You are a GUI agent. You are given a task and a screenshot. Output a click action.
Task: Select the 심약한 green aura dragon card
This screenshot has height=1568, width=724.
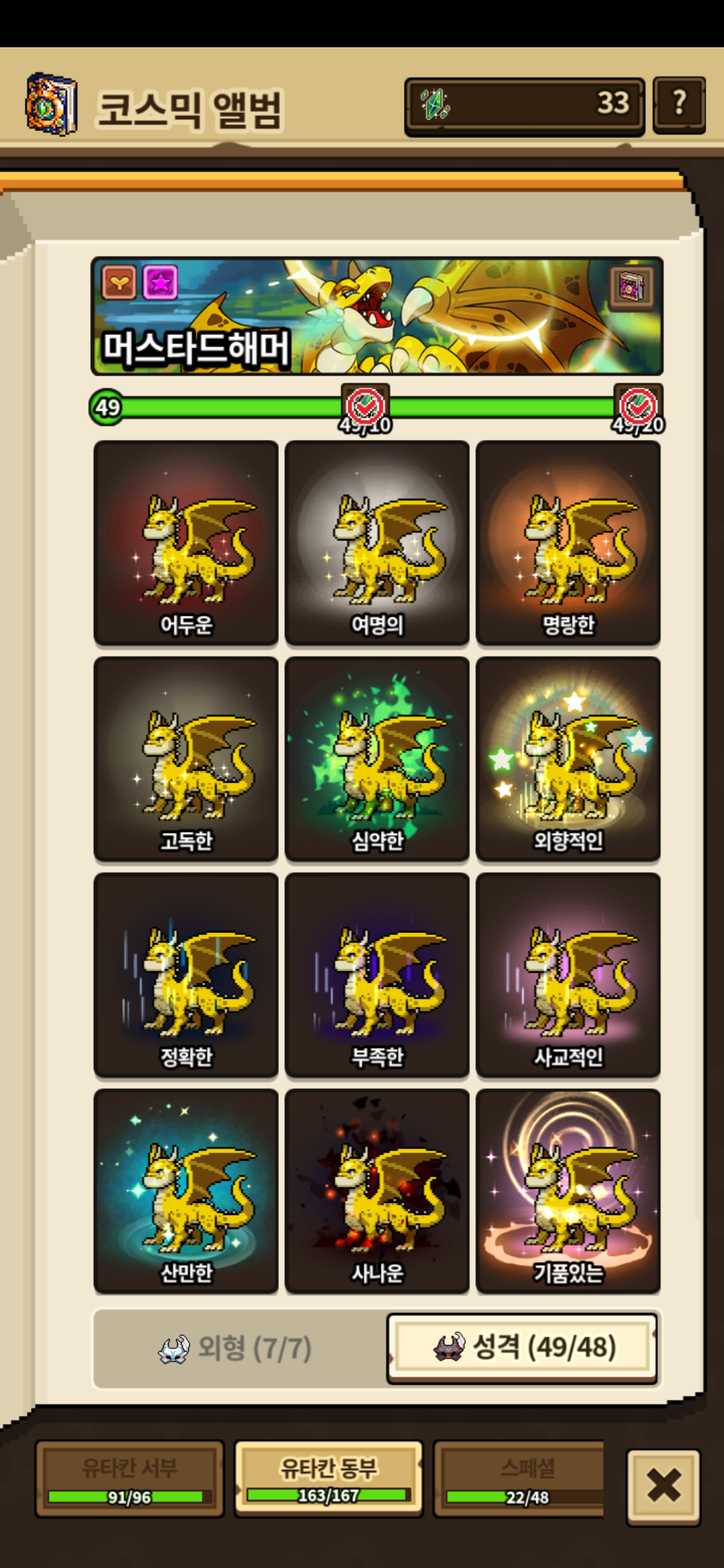click(377, 758)
